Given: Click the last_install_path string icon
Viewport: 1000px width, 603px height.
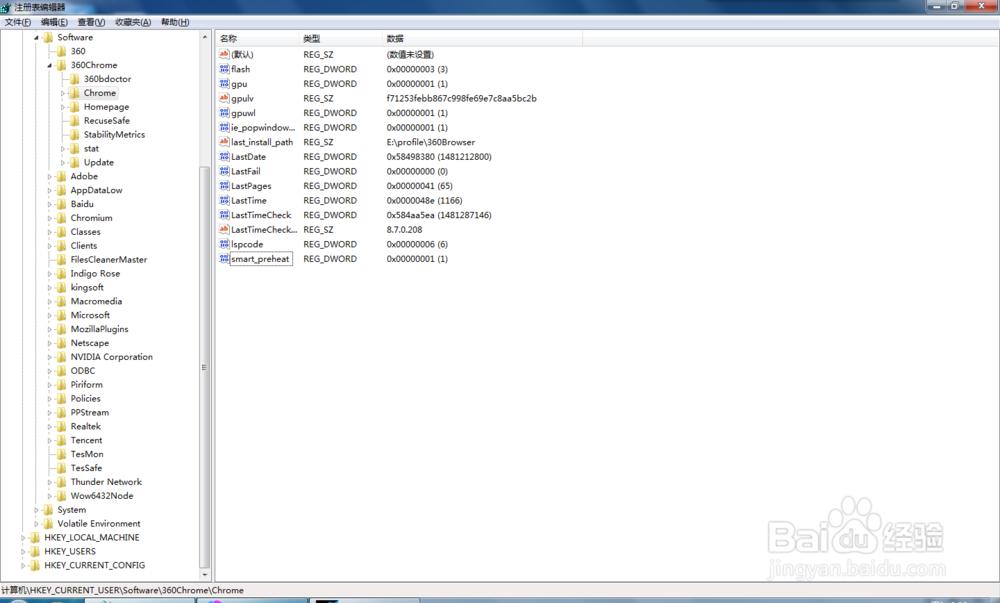Looking at the screenshot, I should click(224, 142).
